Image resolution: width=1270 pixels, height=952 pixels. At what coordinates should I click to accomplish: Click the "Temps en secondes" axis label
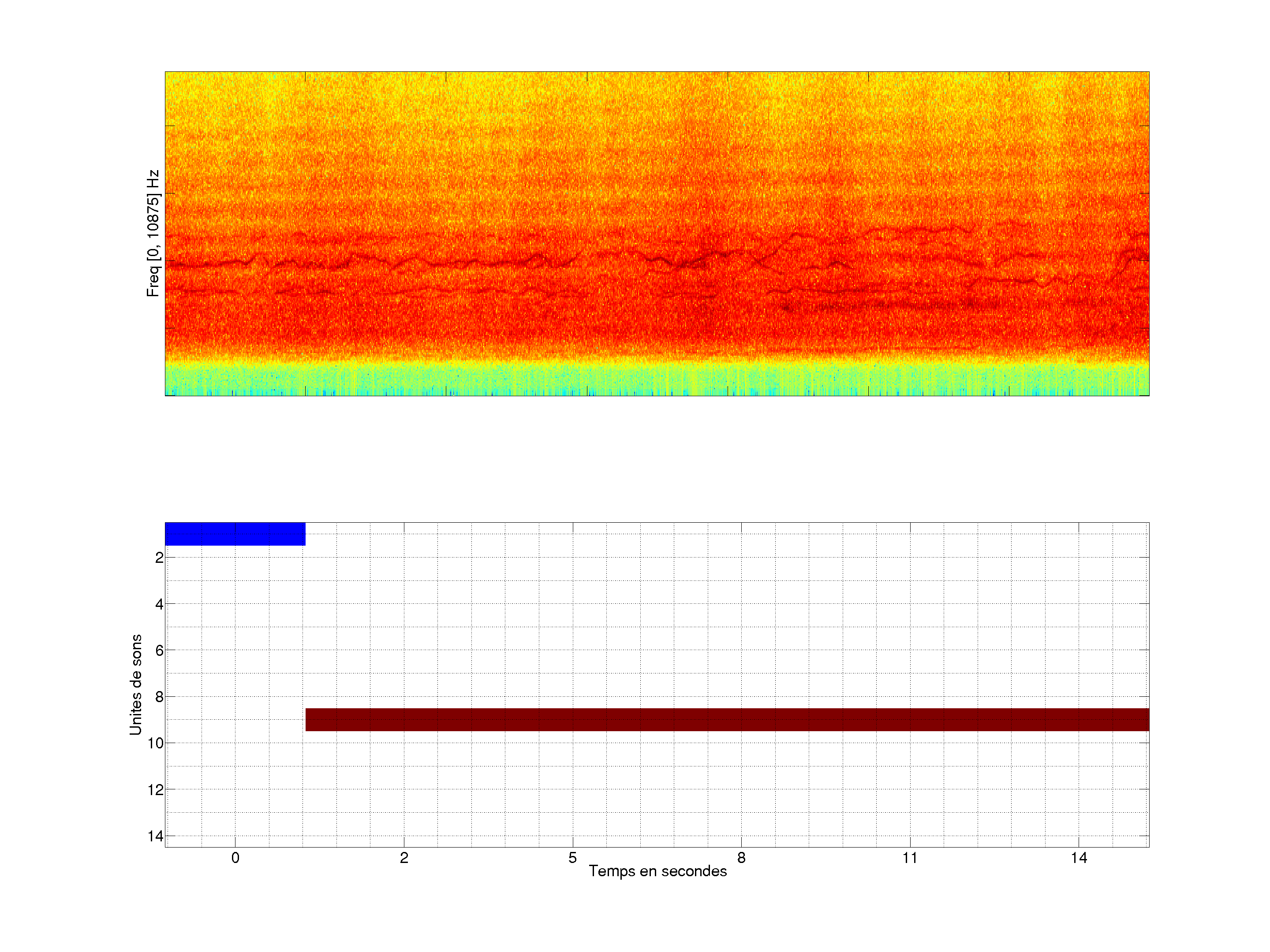tap(657, 871)
